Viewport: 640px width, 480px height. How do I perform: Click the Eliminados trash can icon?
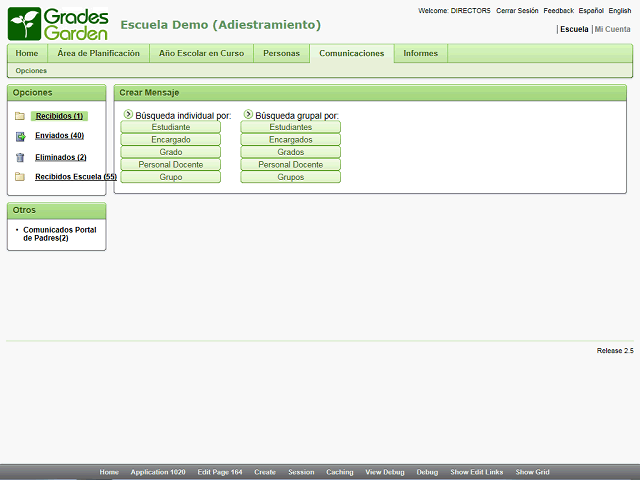pyautogui.click(x=20, y=157)
